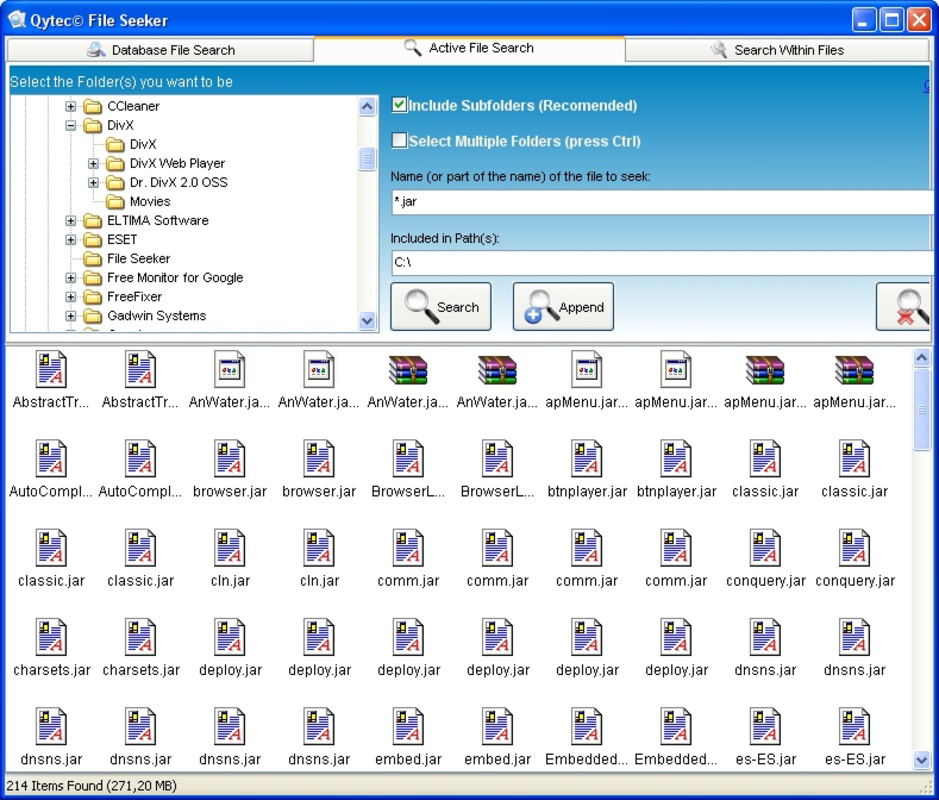Open the dnsns.jar file icon
Screen dimensions: 939x800
coord(764,638)
